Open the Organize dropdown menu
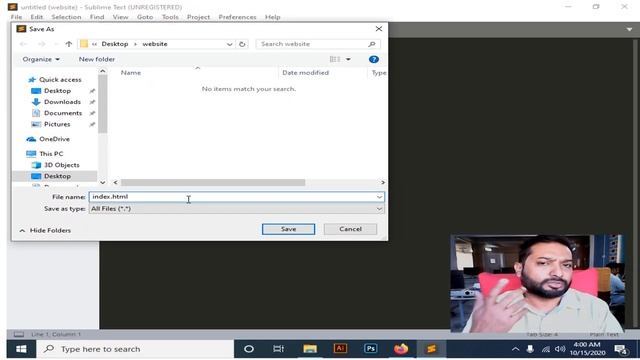 point(41,59)
